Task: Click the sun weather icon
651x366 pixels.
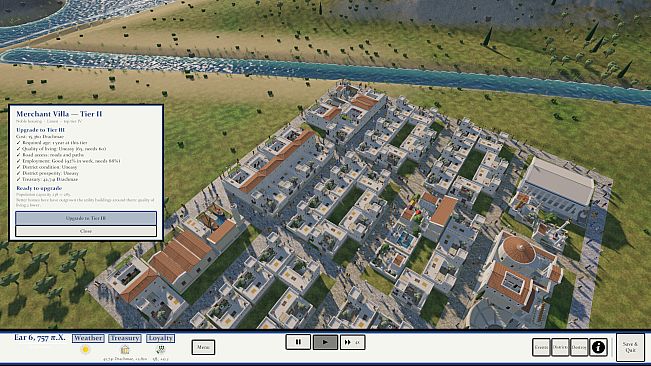Action: [86, 349]
